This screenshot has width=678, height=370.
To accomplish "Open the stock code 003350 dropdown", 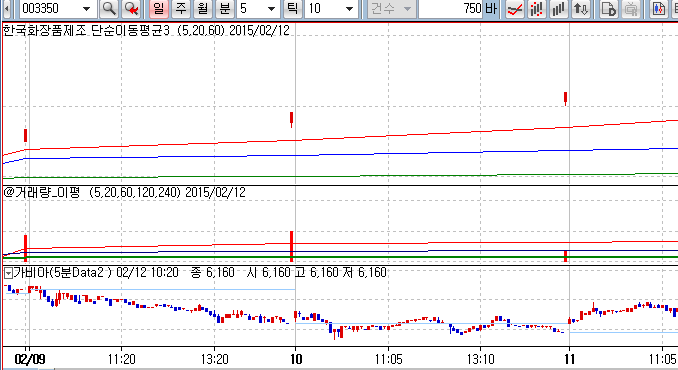I will pos(86,9).
